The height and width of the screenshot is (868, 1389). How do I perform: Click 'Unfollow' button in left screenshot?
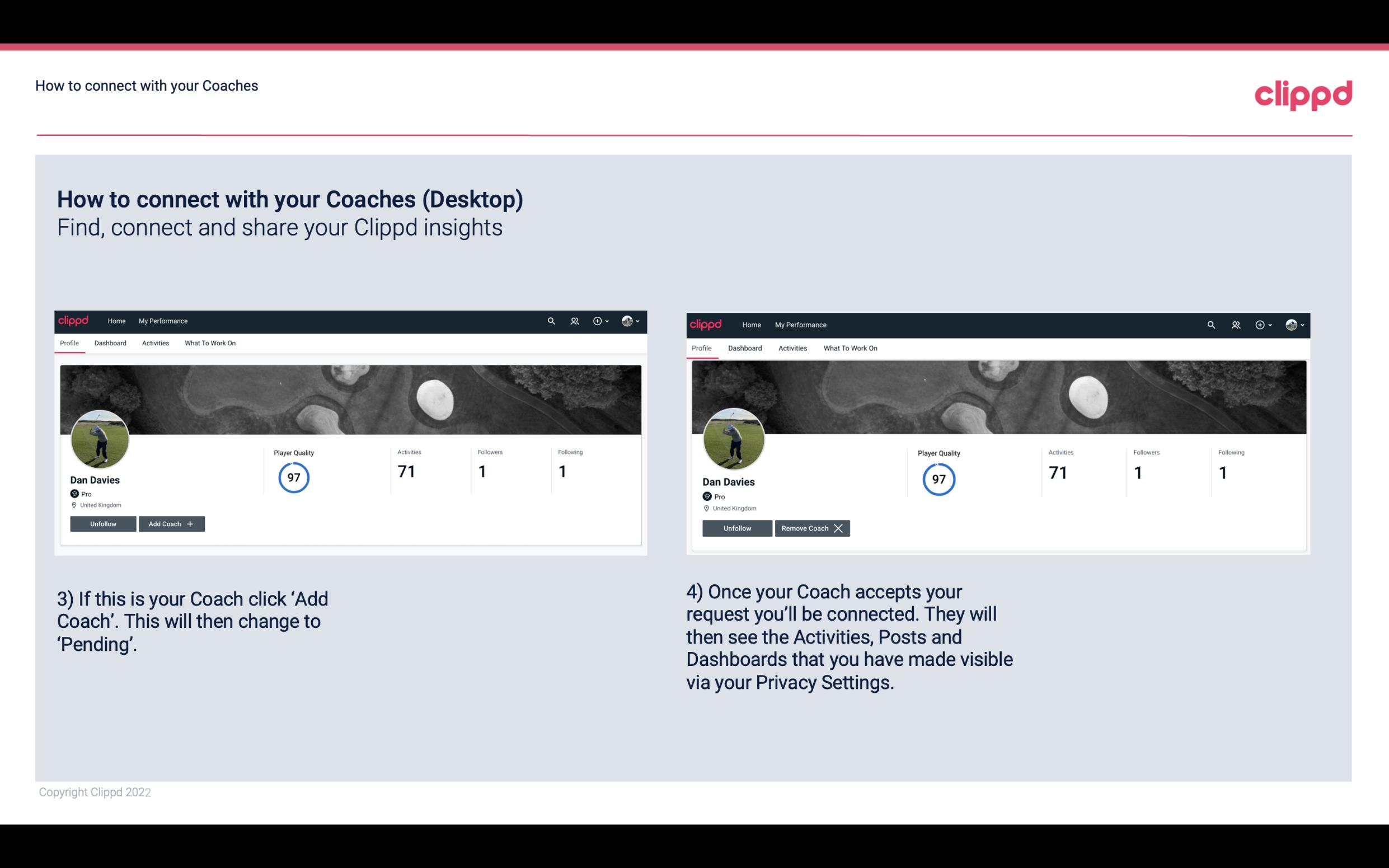click(103, 523)
